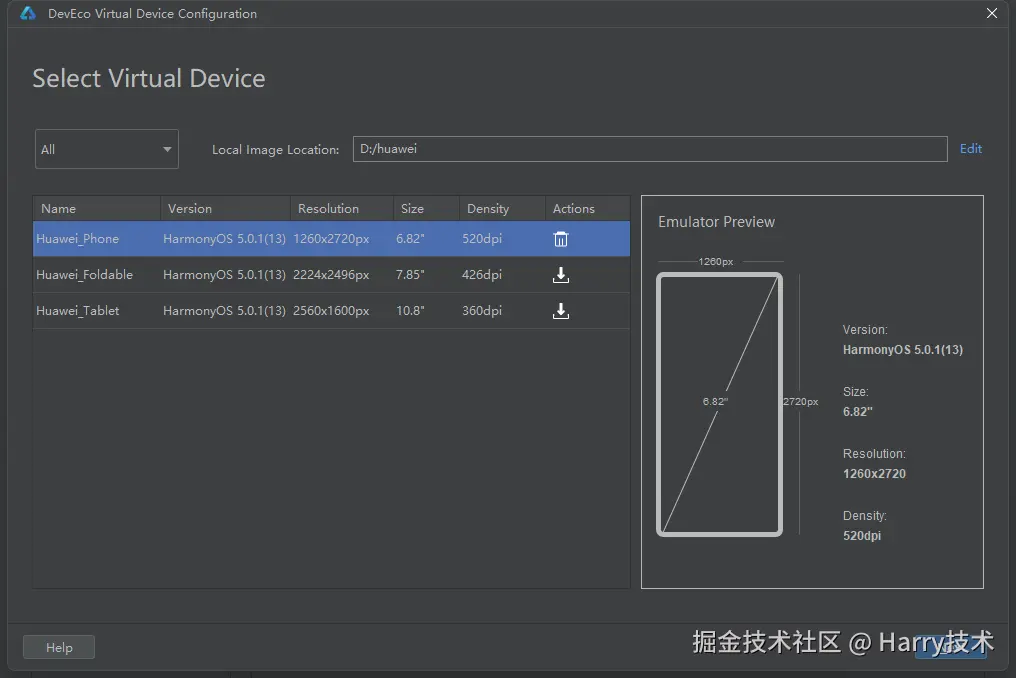Download the Huawei_Tablet emulator image
This screenshot has width=1016, height=678.
tap(560, 311)
